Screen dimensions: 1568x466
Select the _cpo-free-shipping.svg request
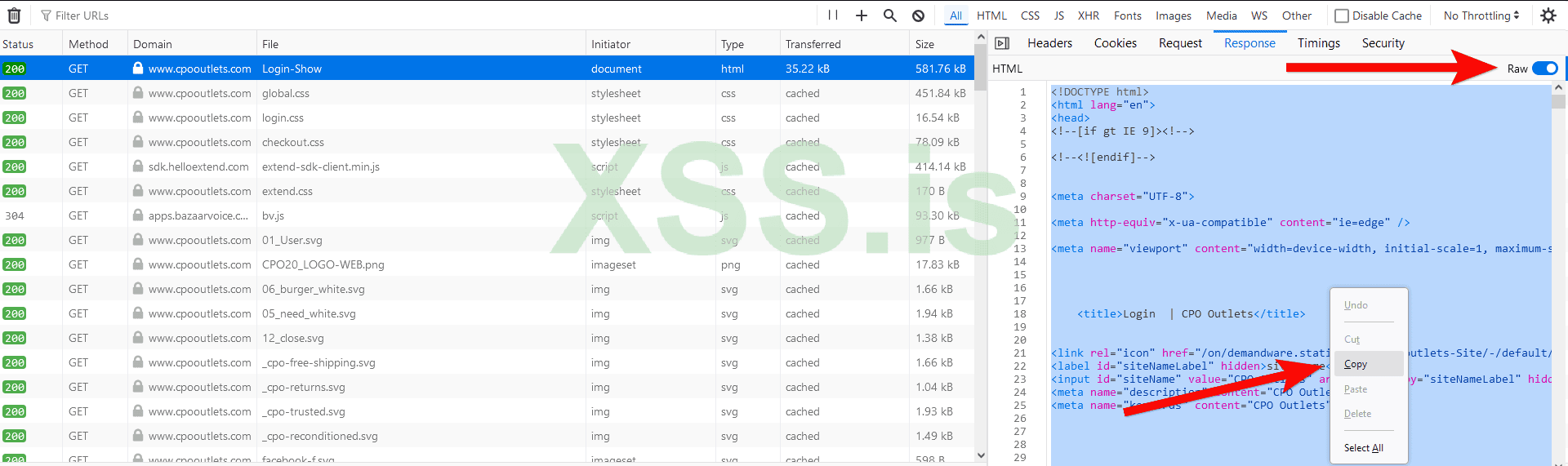(487, 362)
